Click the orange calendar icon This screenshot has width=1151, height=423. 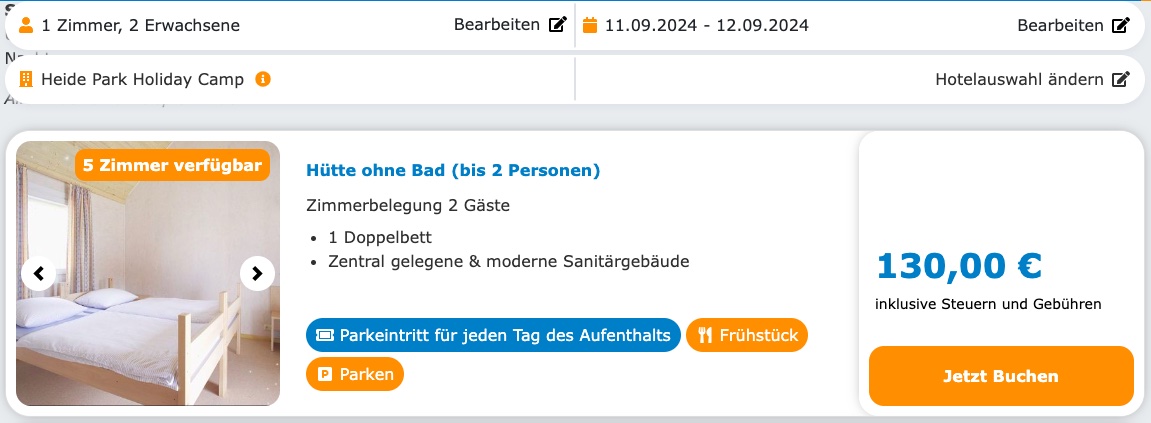[590, 25]
